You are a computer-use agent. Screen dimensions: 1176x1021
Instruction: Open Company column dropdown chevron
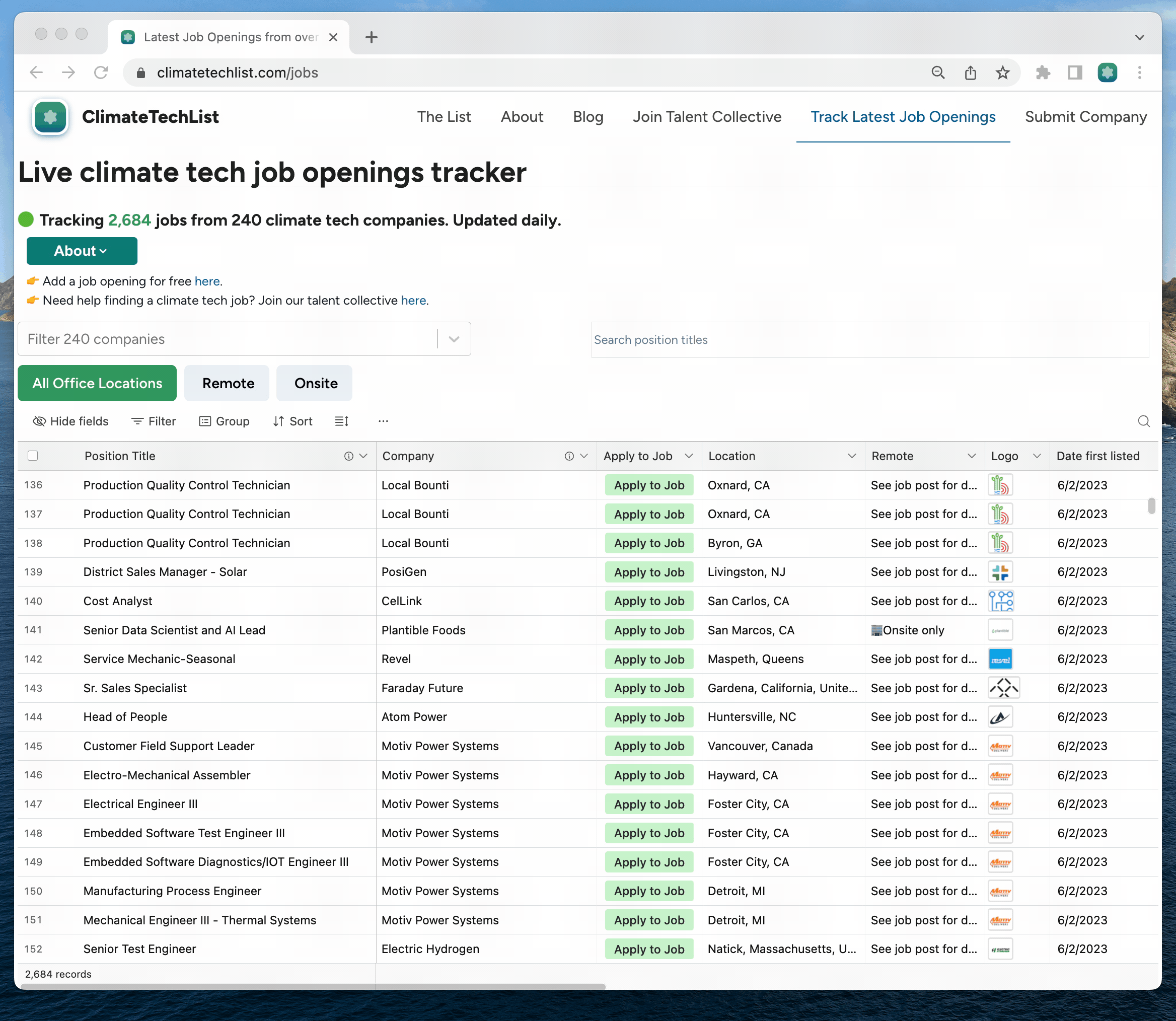(584, 456)
